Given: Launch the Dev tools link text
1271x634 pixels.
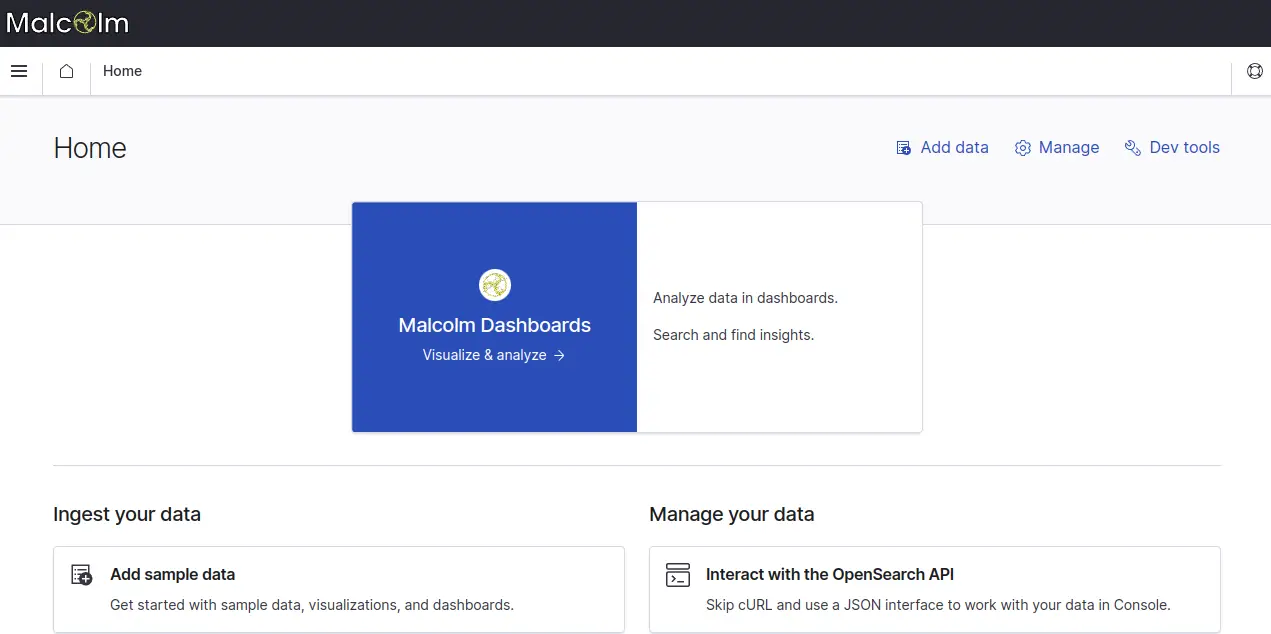Looking at the screenshot, I should pos(1184,147).
